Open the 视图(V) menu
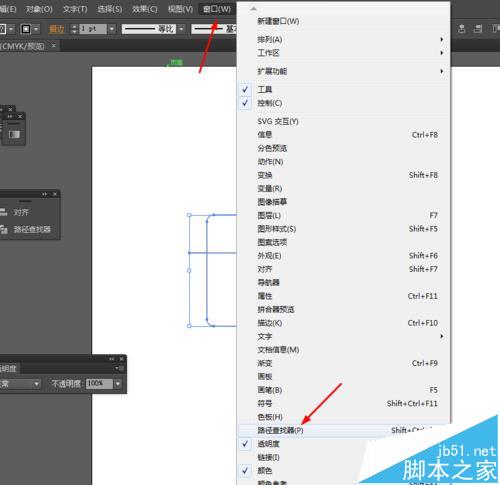500x485 pixels. point(180,9)
